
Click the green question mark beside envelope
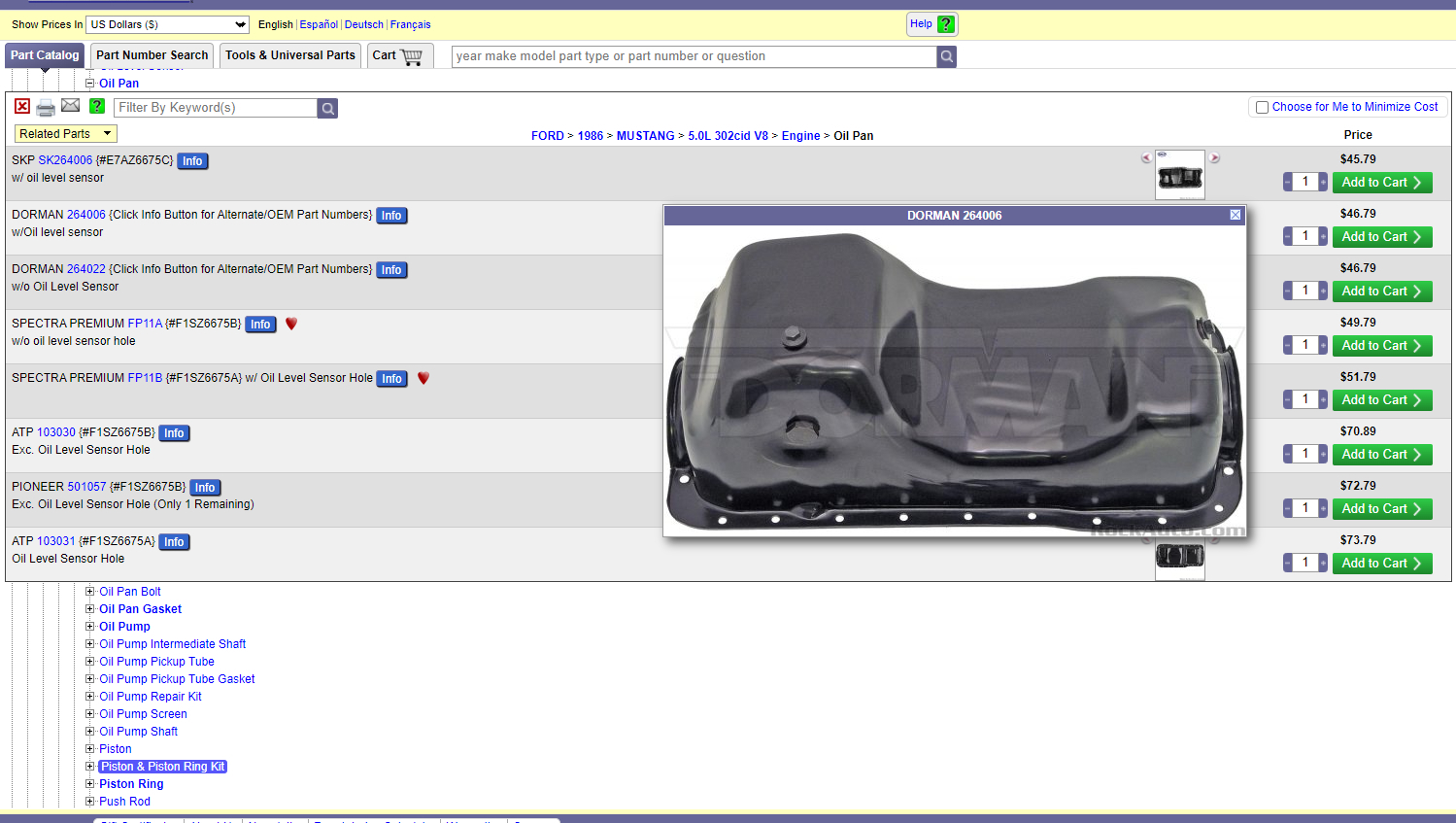point(97,106)
